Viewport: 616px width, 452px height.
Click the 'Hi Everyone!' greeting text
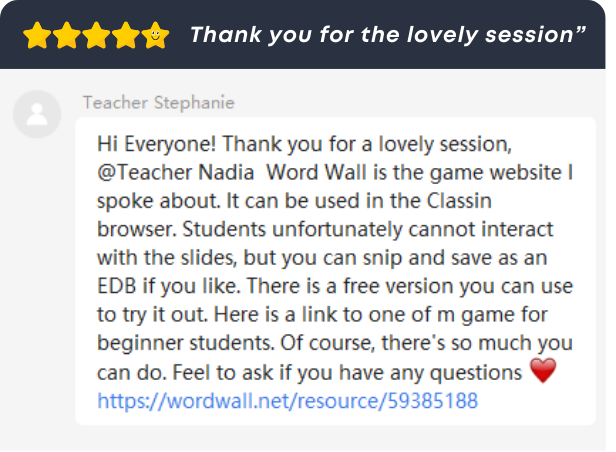coord(157,145)
